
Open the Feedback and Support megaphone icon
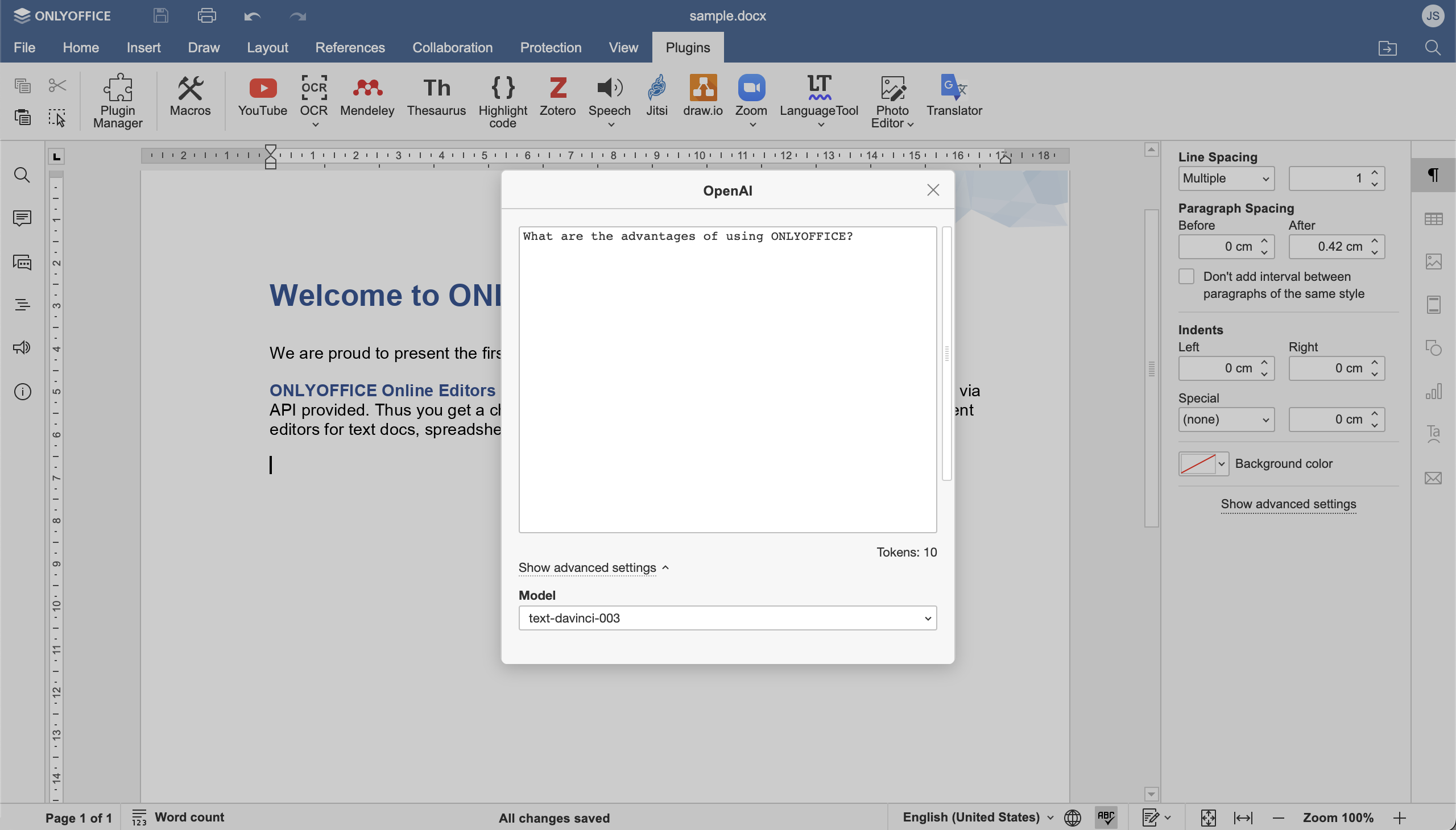22,348
